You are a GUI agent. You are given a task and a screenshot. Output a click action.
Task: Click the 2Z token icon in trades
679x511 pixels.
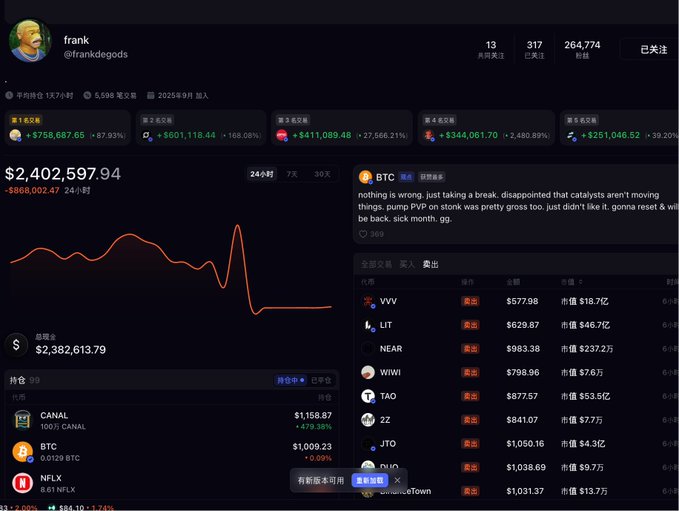(x=368, y=420)
